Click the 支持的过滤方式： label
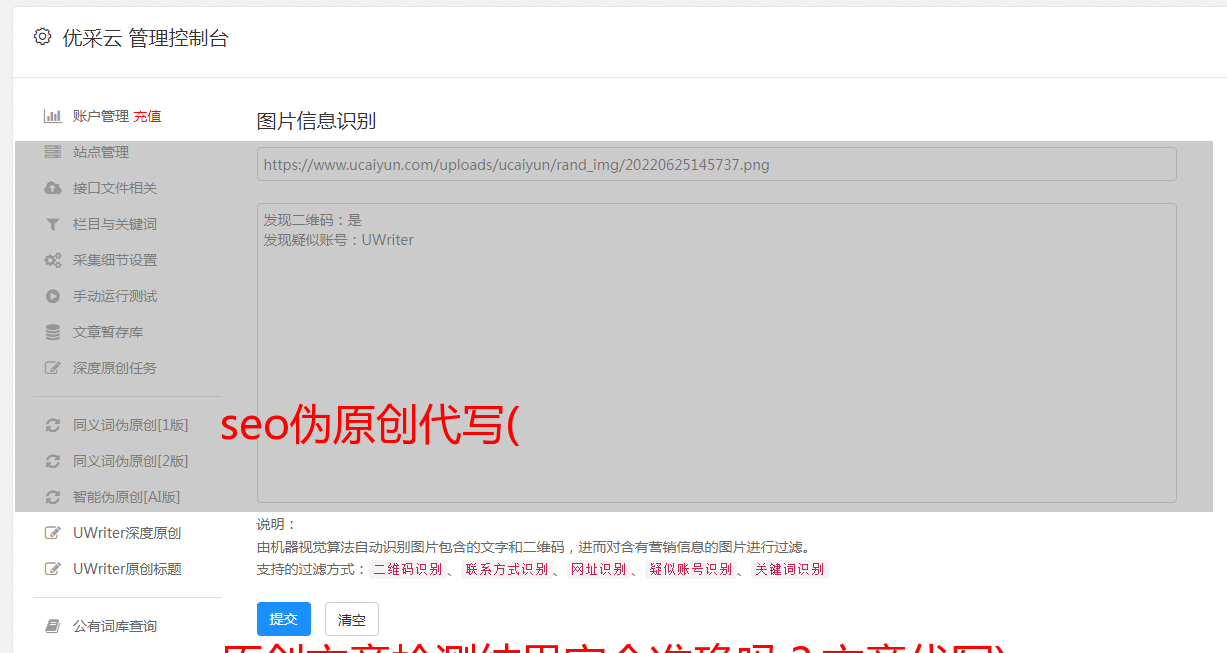Image resolution: width=1227 pixels, height=653 pixels. pyautogui.click(x=311, y=569)
